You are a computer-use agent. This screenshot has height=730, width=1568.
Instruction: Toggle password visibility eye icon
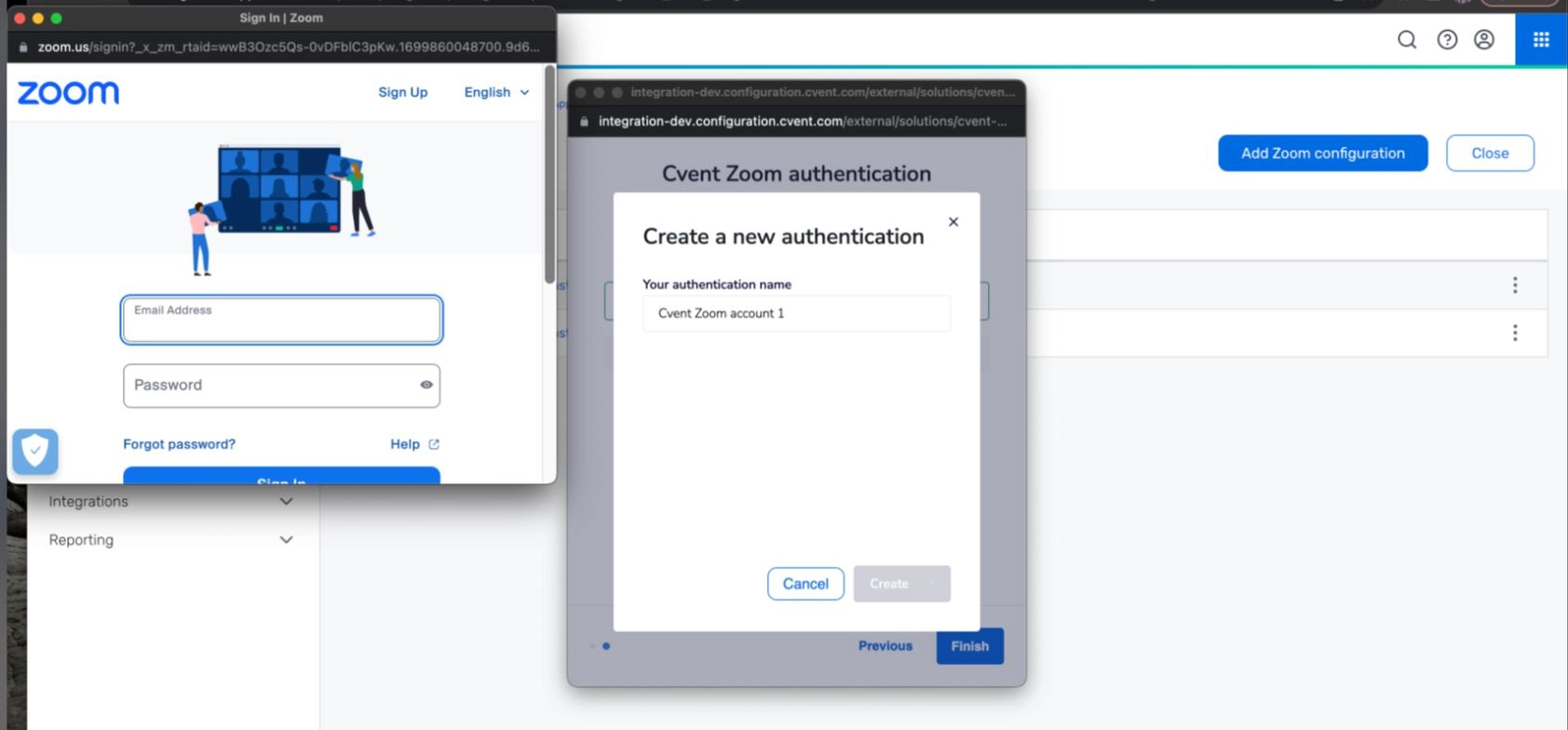[426, 385]
